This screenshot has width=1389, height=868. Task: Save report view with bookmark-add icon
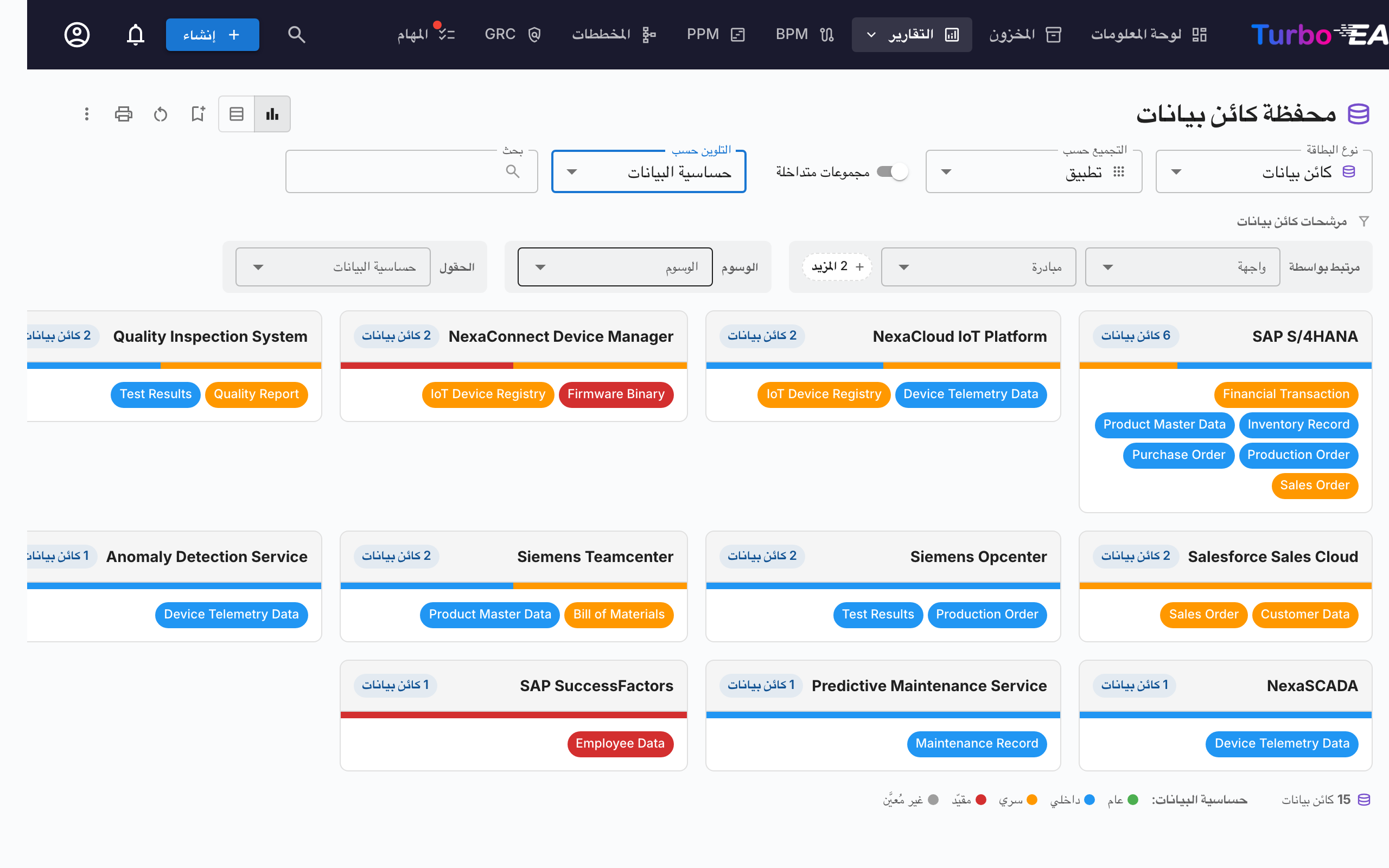coord(198,114)
